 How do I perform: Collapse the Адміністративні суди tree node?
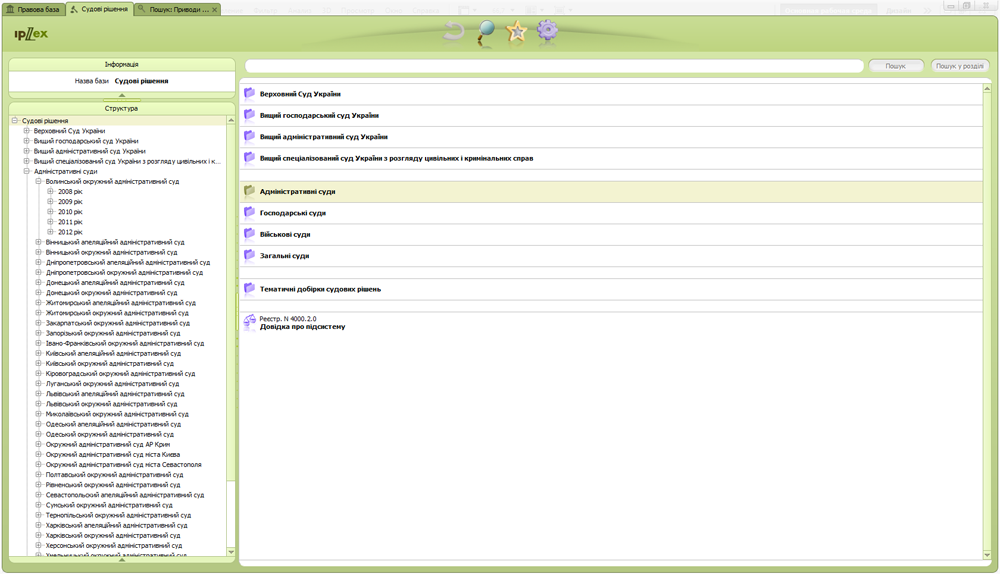[x=27, y=171]
